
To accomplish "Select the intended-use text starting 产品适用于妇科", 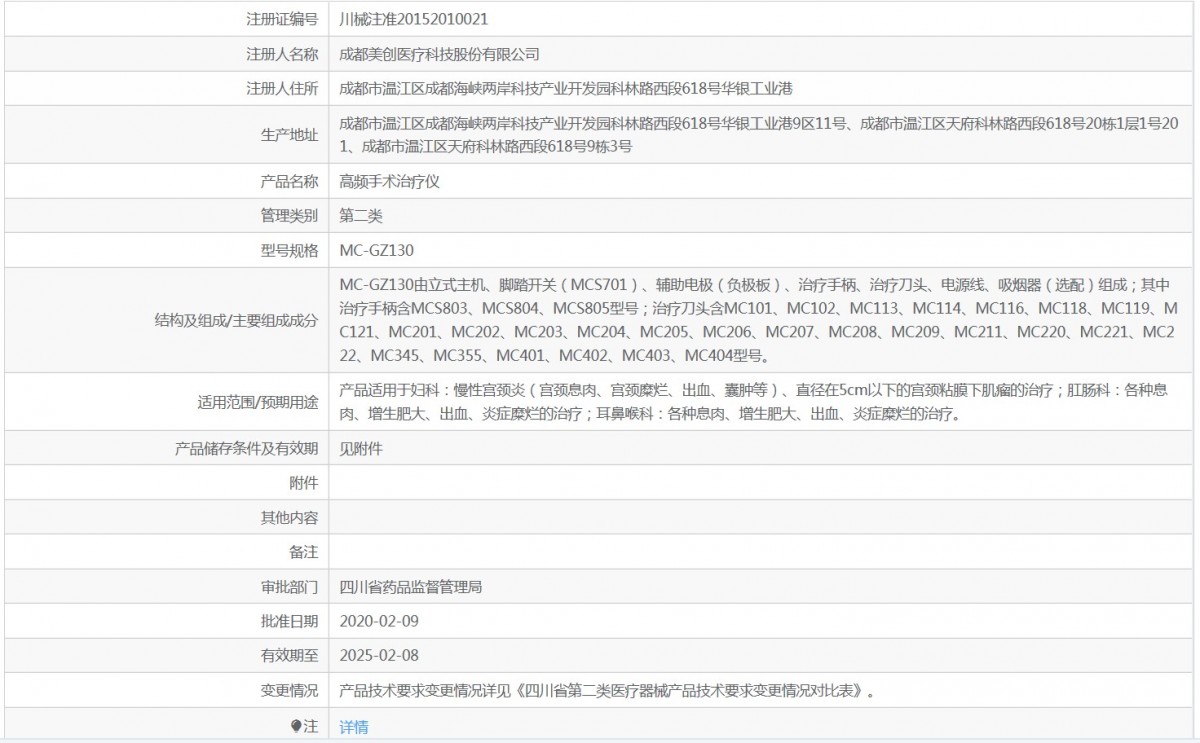I will pos(754,402).
